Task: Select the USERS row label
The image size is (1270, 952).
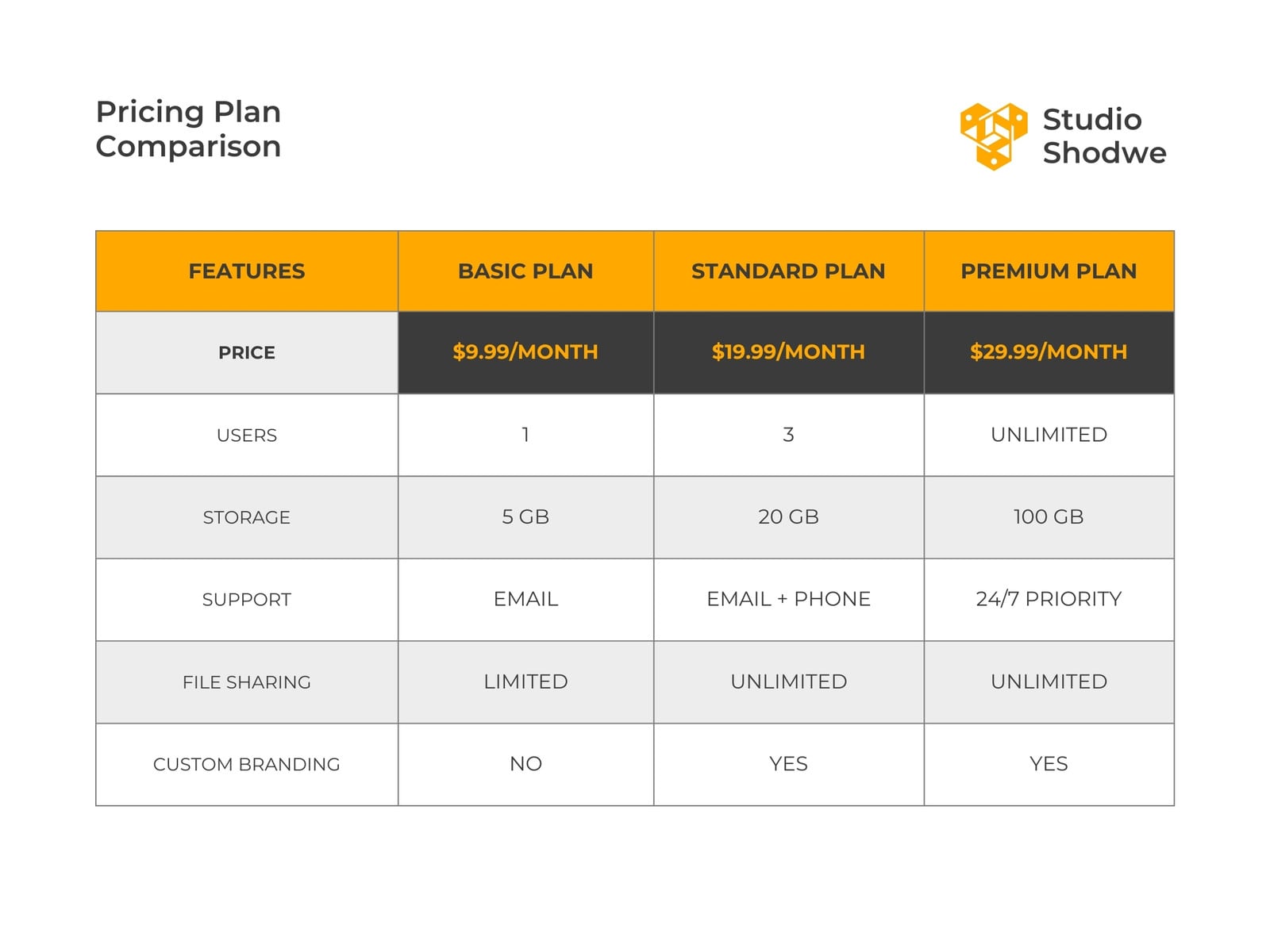Action: click(x=247, y=435)
